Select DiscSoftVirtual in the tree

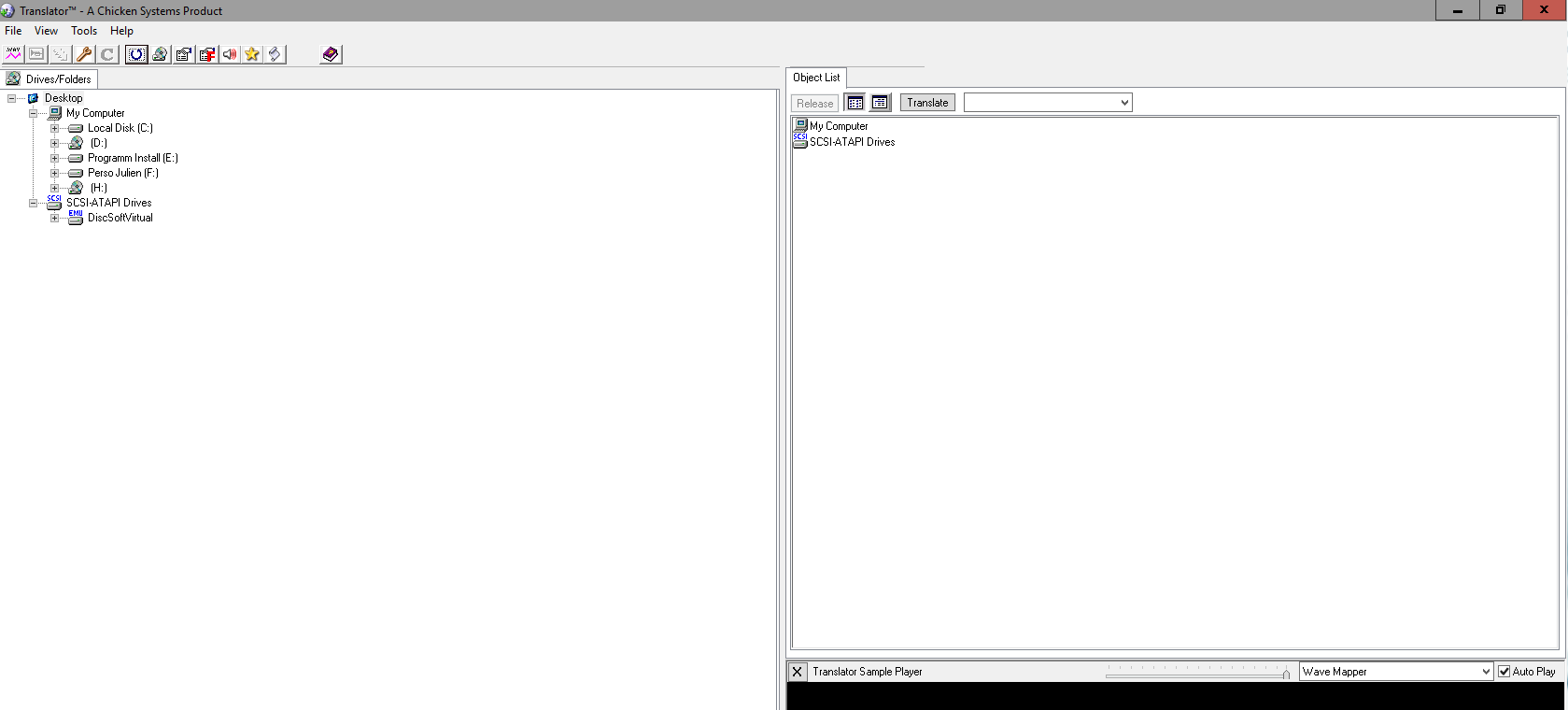coord(120,218)
